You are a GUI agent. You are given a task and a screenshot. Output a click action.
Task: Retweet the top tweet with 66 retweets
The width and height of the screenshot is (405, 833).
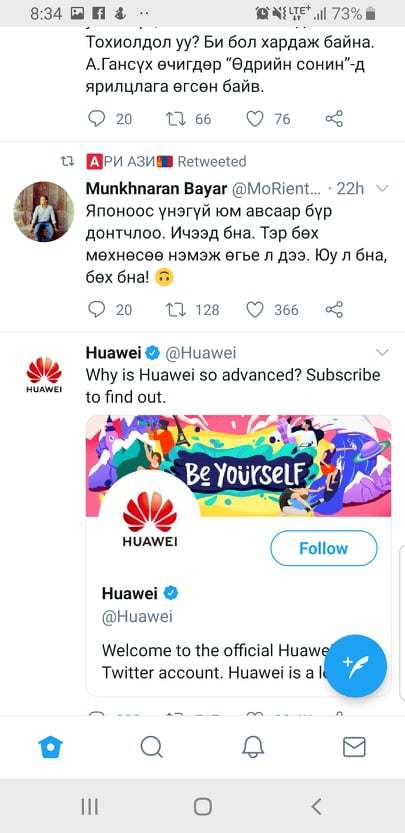(x=175, y=118)
